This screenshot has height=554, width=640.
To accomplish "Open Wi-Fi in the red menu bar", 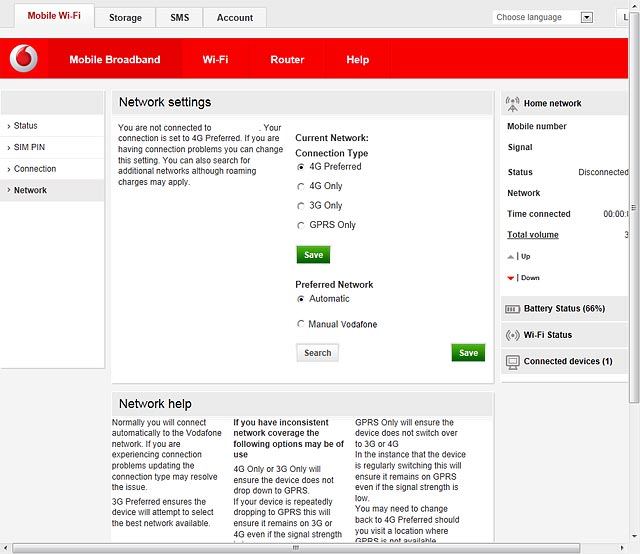I will click(216, 60).
